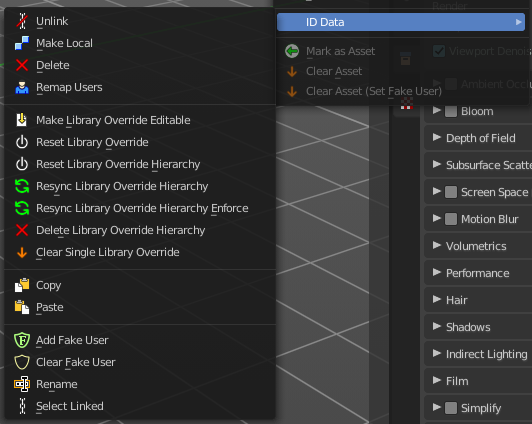Screen dimensions: 532x424
Task: Click the Mark as Asset green arrow icon
Action: click(x=292, y=51)
